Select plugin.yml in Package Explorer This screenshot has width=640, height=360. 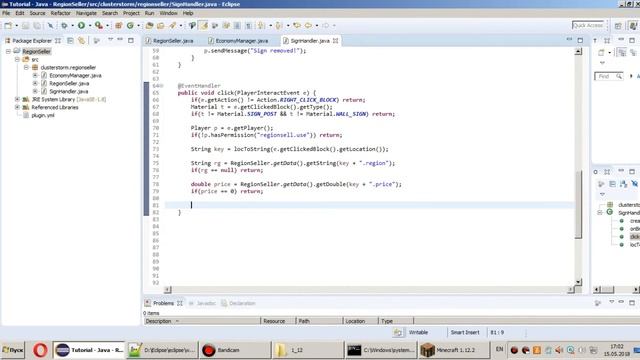(x=42, y=115)
